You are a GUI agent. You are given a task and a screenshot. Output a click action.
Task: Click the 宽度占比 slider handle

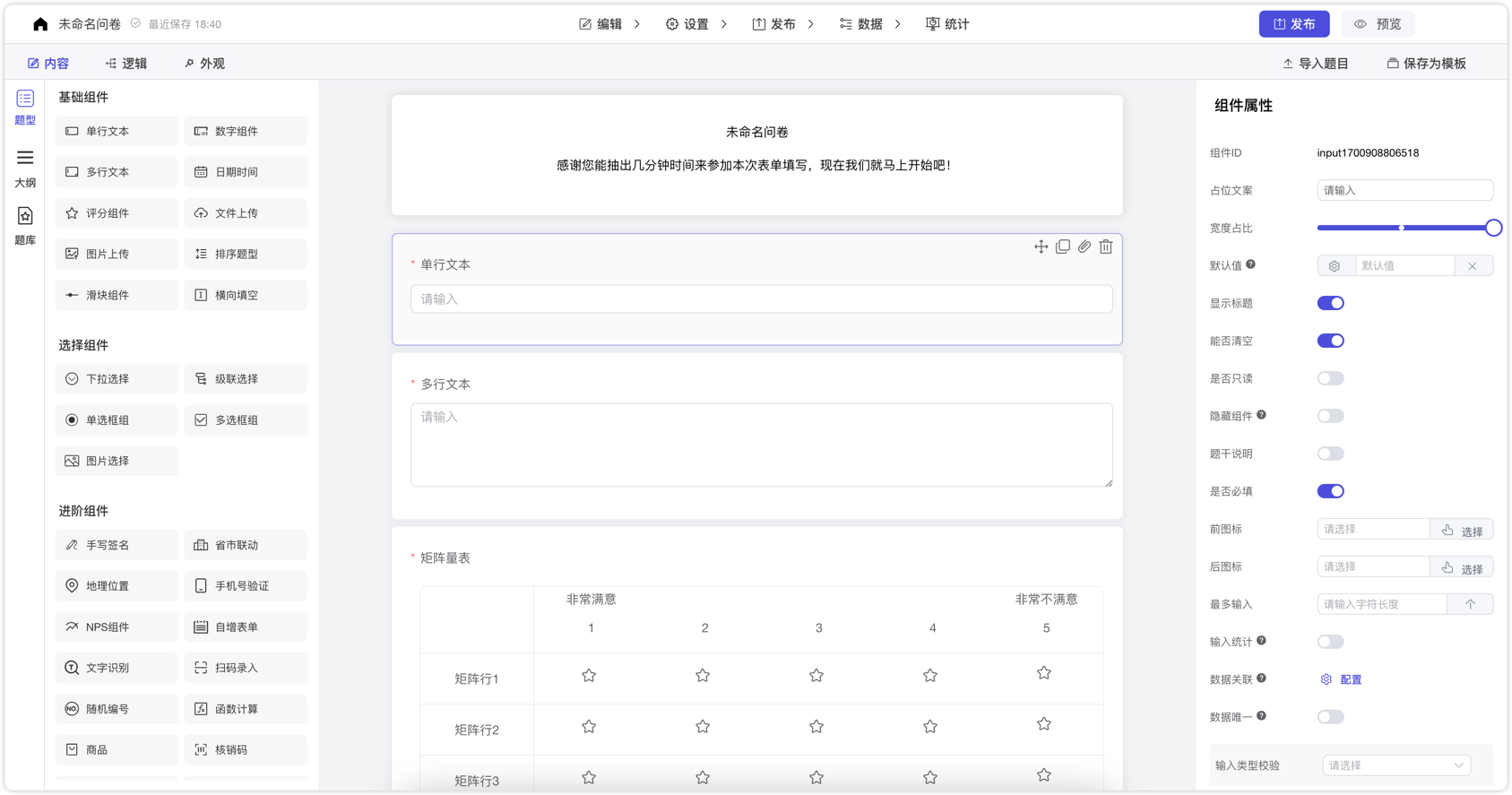[x=1493, y=228]
